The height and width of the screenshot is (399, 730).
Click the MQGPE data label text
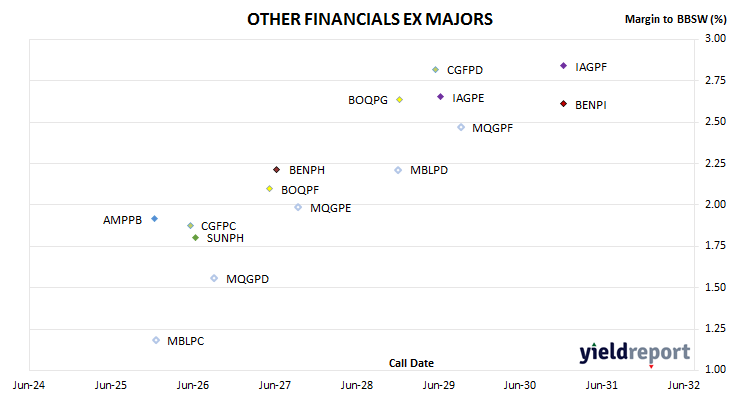pyautogui.click(x=331, y=208)
